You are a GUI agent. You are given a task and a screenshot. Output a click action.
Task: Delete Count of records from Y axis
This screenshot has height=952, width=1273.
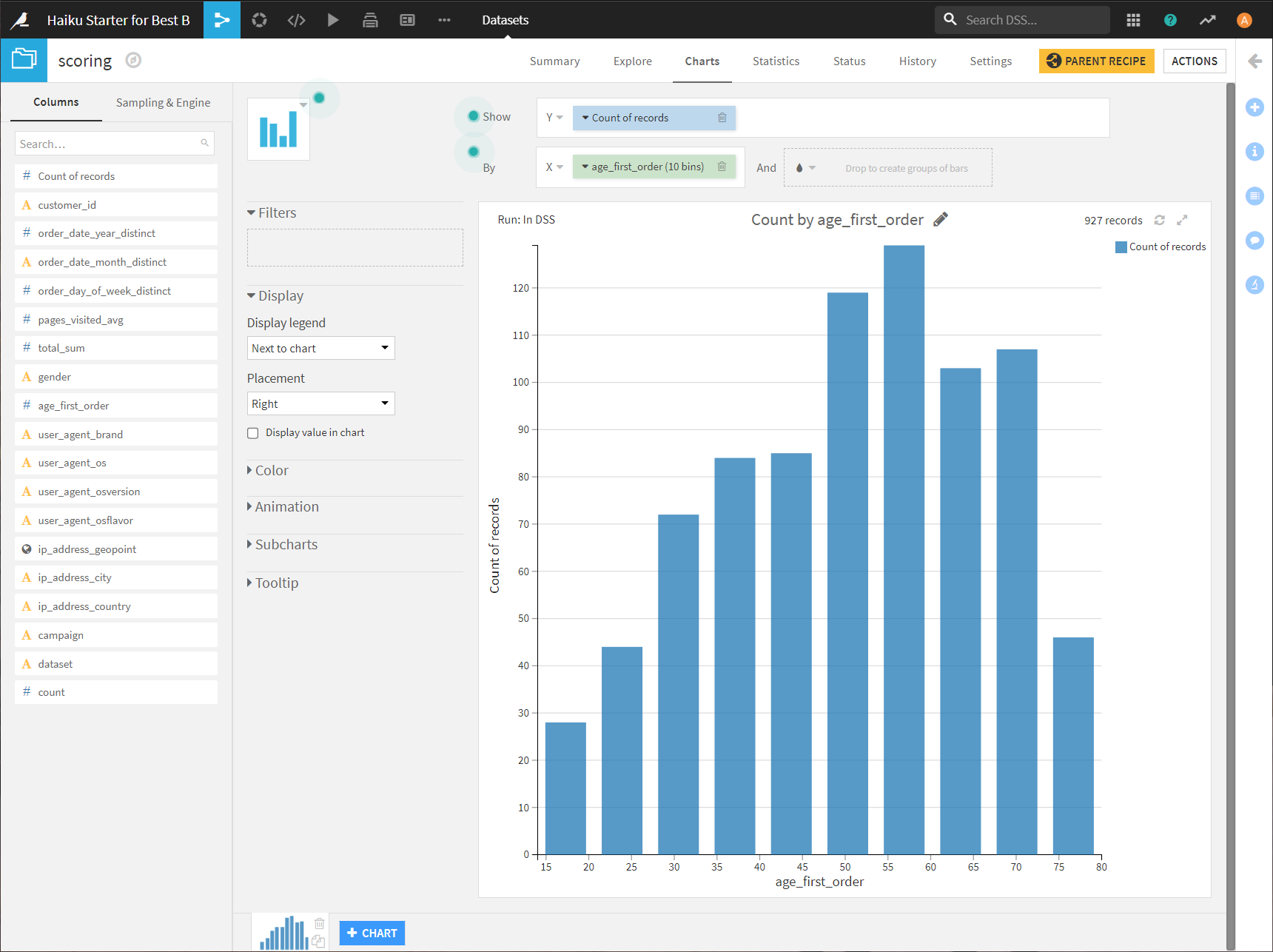coord(722,118)
